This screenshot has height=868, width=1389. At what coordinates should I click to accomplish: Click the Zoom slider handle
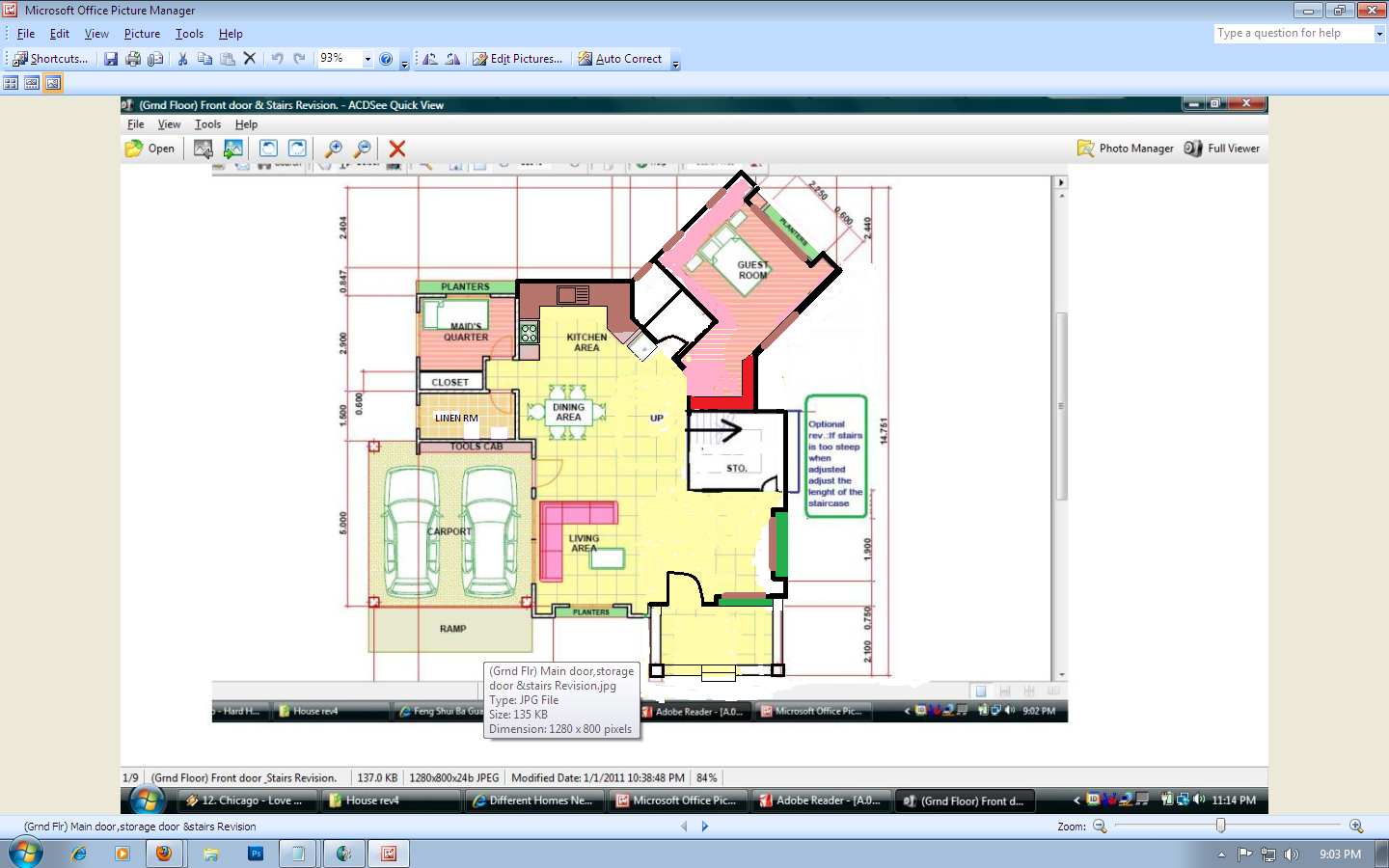1221,826
